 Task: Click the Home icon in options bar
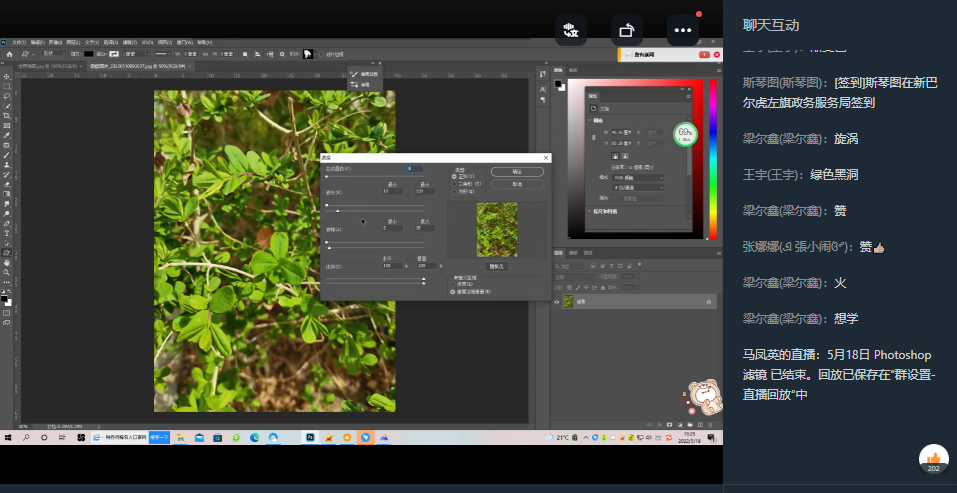[x=9, y=54]
